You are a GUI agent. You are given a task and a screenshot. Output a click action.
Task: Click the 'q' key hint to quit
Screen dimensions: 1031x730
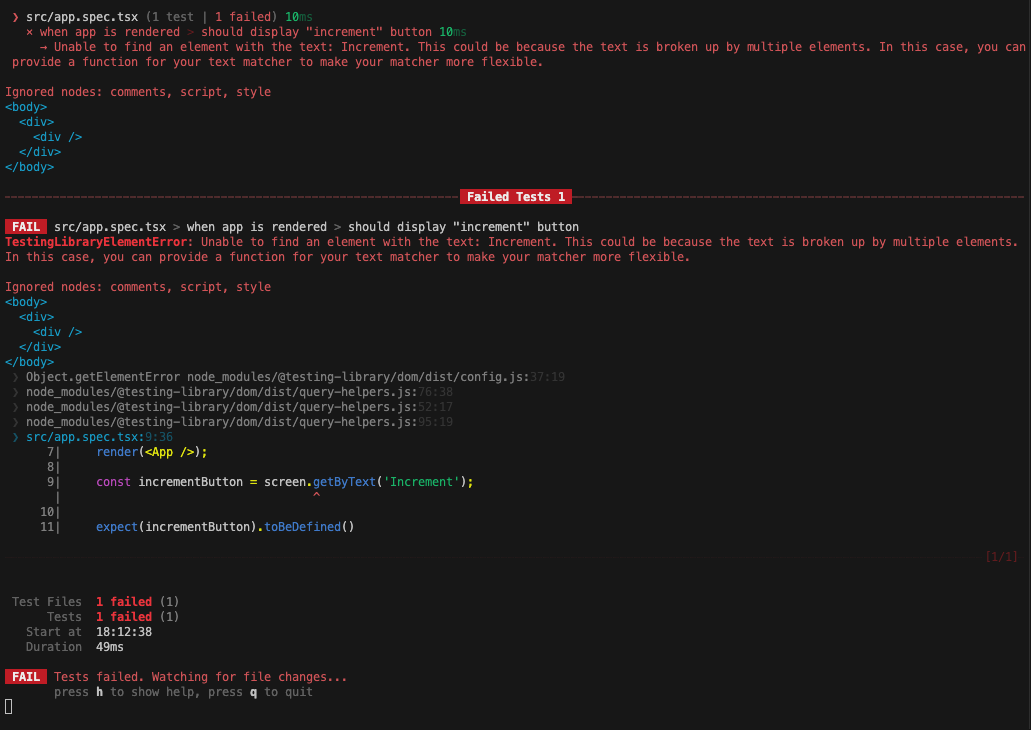click(254, 692)
